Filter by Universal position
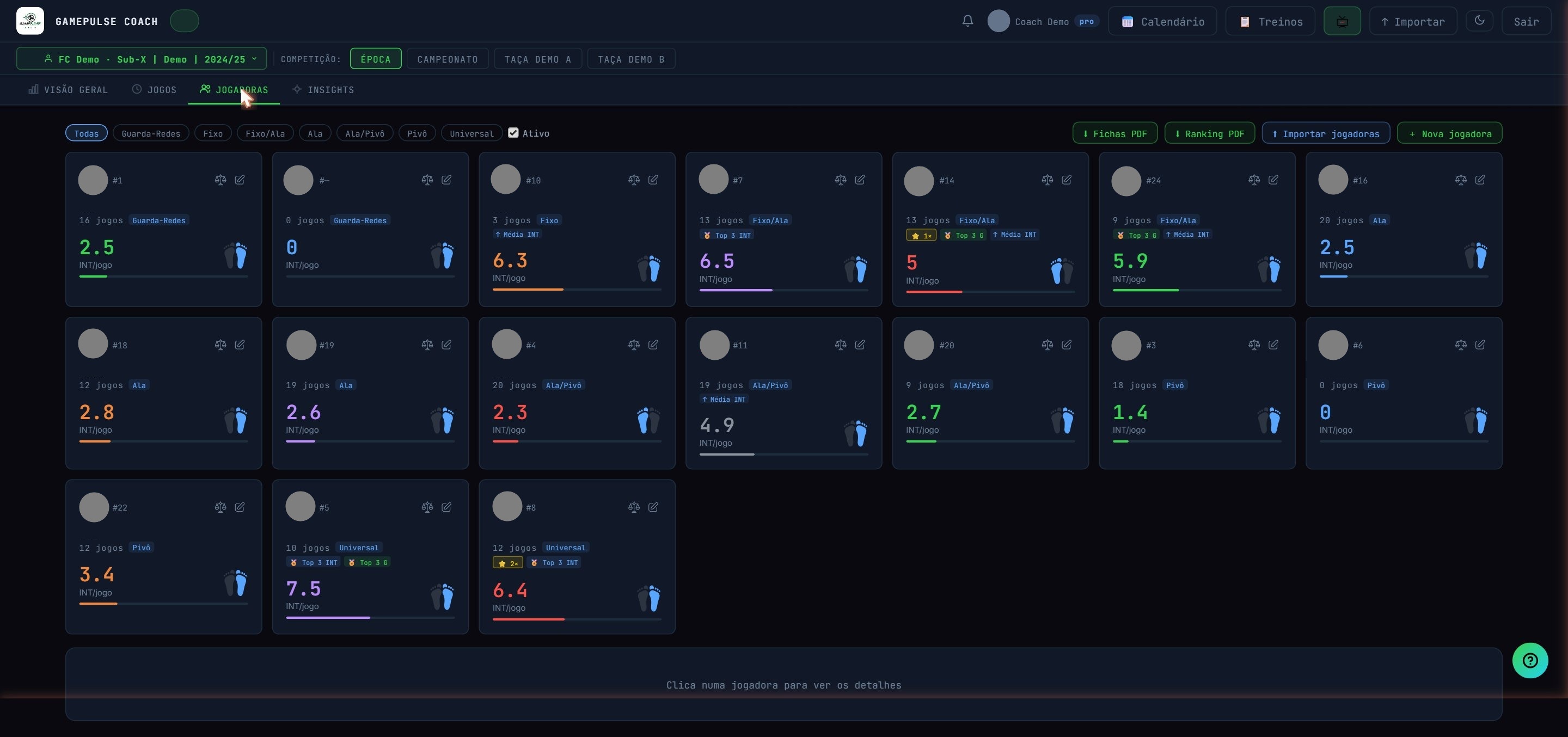This screenshot has width=1568, height=737. point(471,133)
